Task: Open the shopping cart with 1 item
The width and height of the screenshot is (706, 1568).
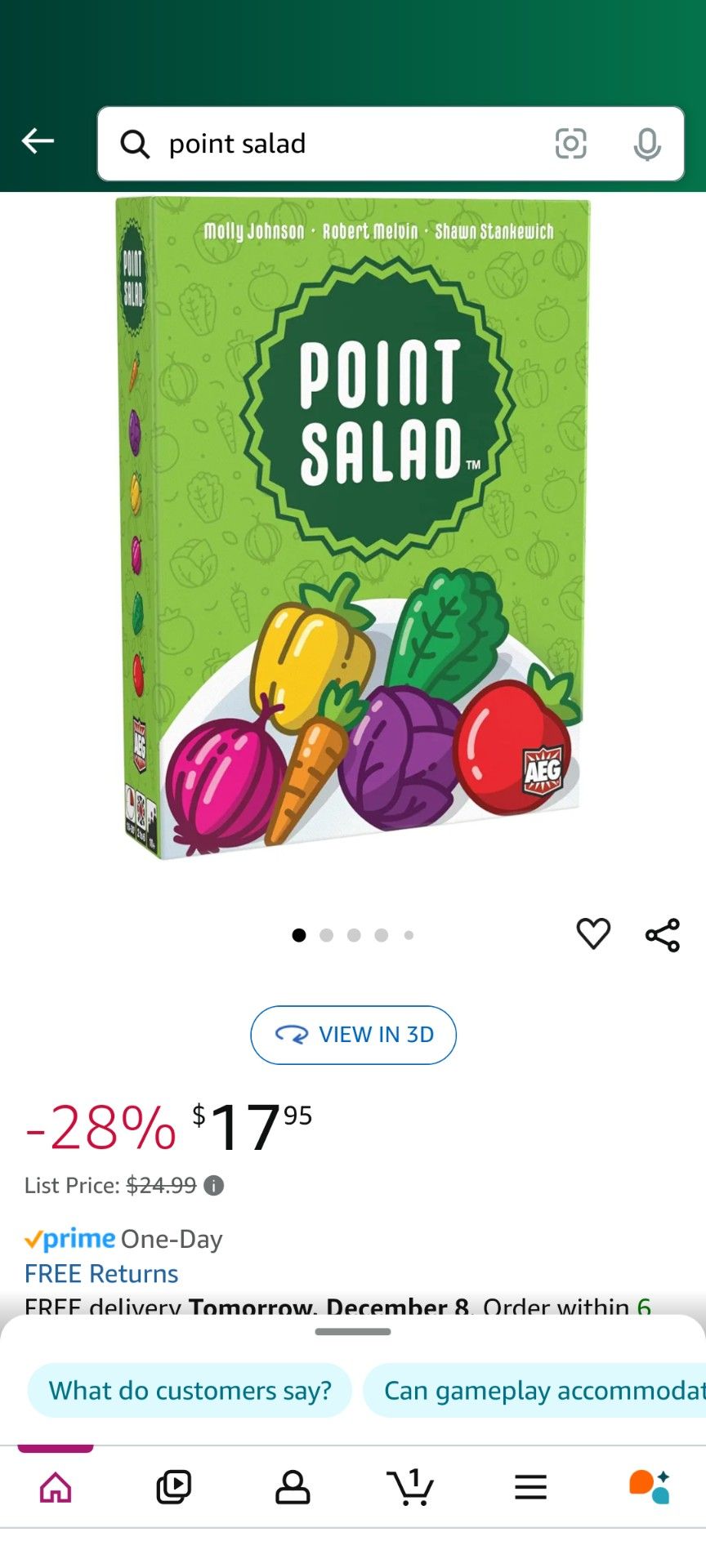Action: coord(410,1486)
